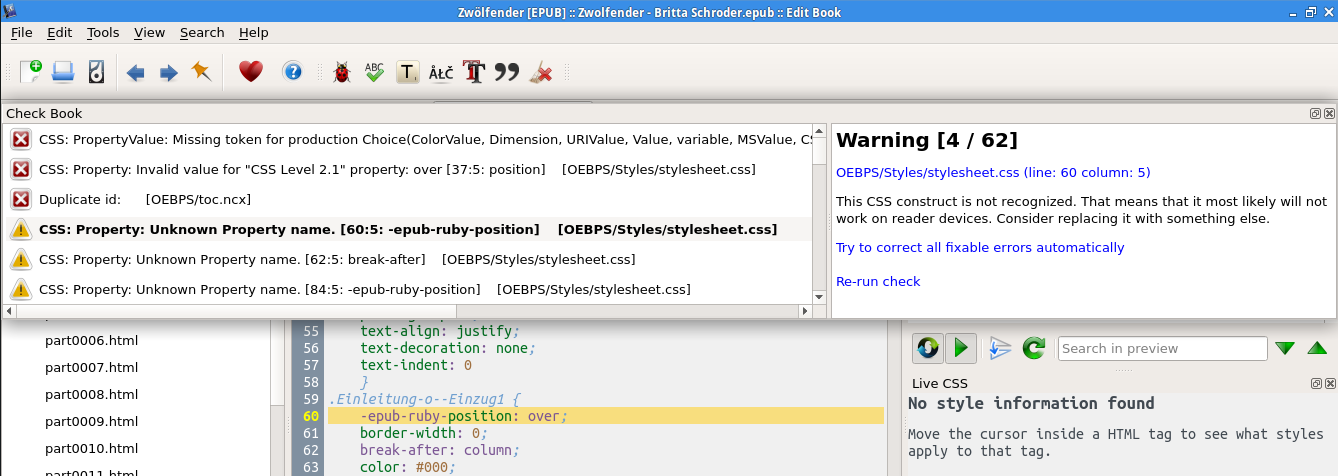
Task: Click the quotation marks smarten punctuation icon
Action: coord(507,72)
